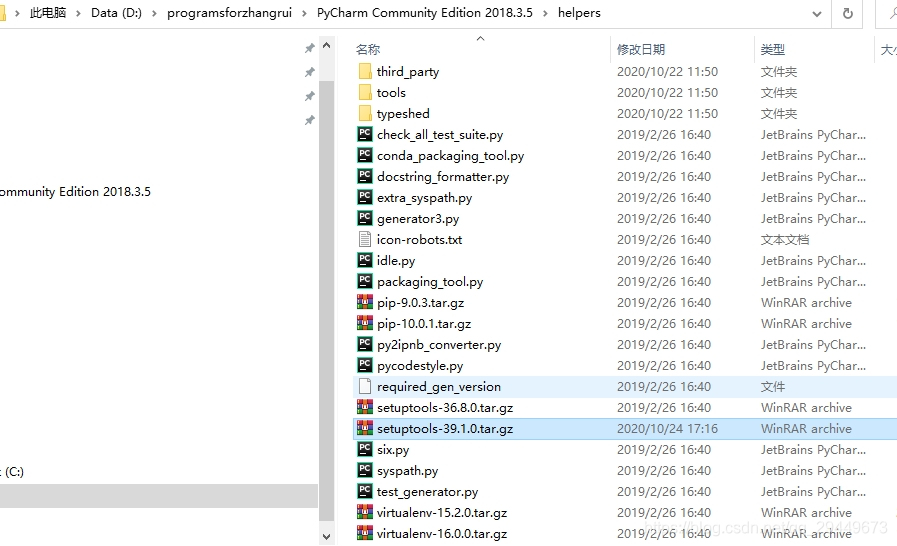The height and width of the screenshot is (546, 897).
Task: Go to PyCharm Community Edition 2018.3.5 breadcrumb
Action: click(x=424, y=13)
